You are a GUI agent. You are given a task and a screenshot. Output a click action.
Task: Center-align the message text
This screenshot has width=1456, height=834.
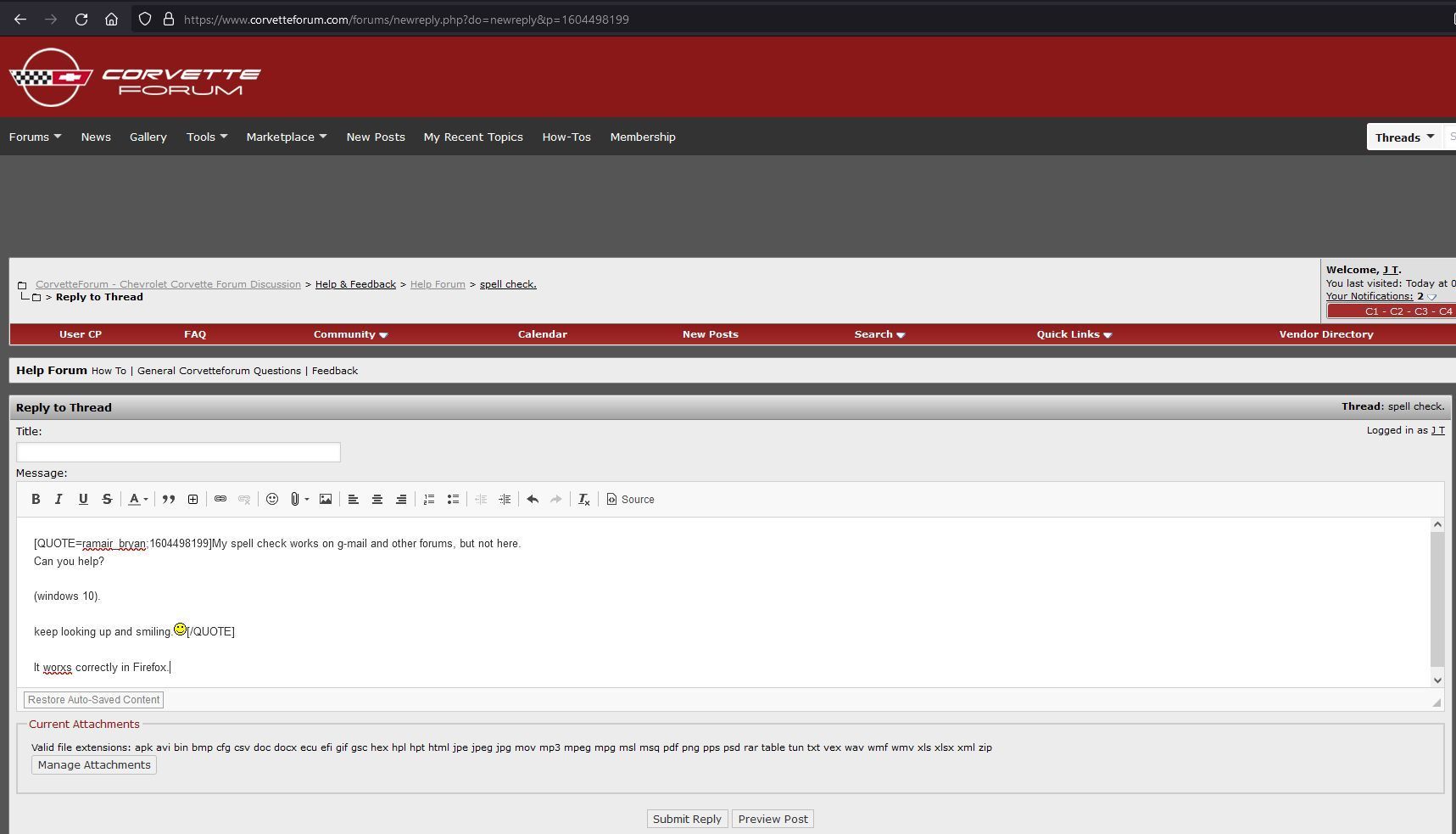click(x=377, y=500)
